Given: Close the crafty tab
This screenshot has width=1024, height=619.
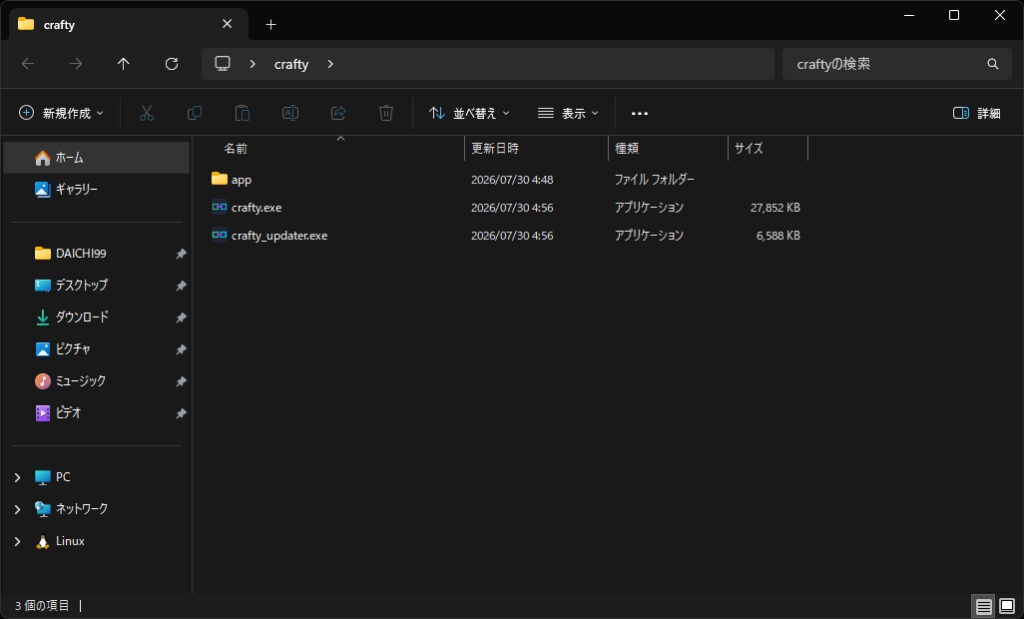Looking at the screenshot, I should (x=227, y=24).
